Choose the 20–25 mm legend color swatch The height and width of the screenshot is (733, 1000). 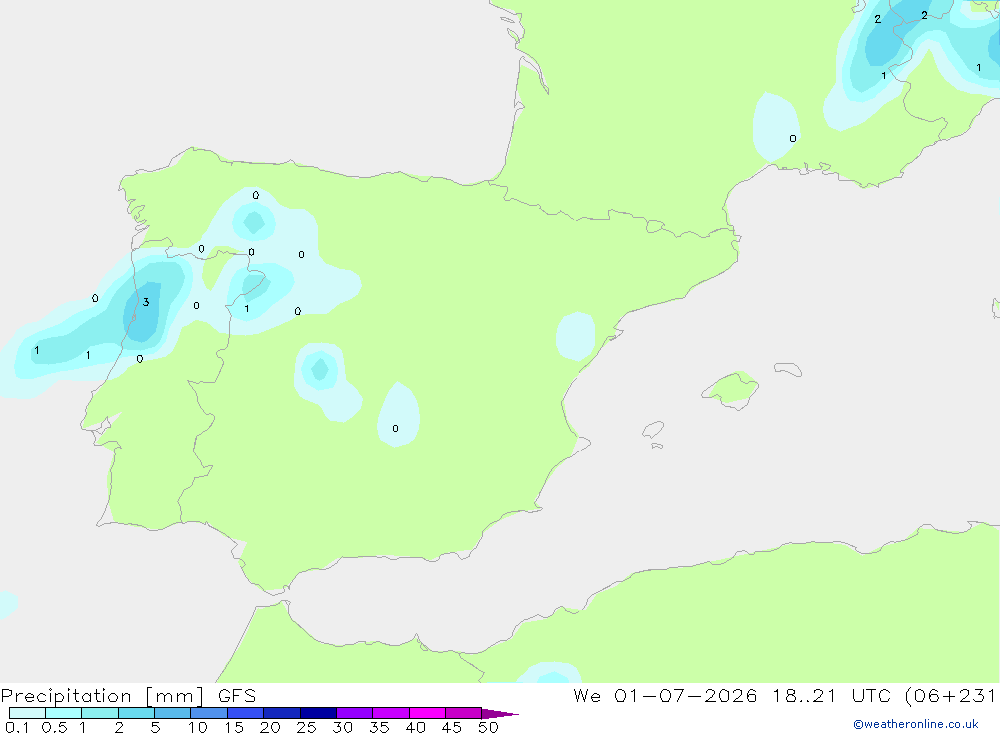(x=282, y=713)
